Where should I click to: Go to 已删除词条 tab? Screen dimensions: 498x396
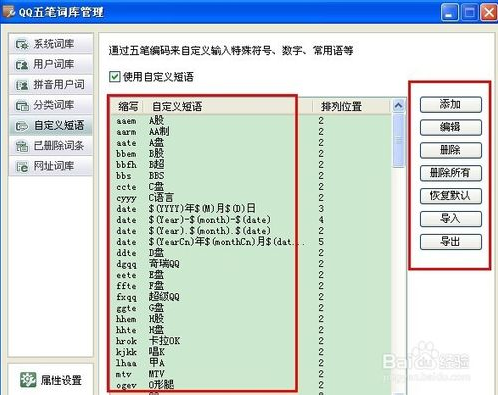pos(51,146)
